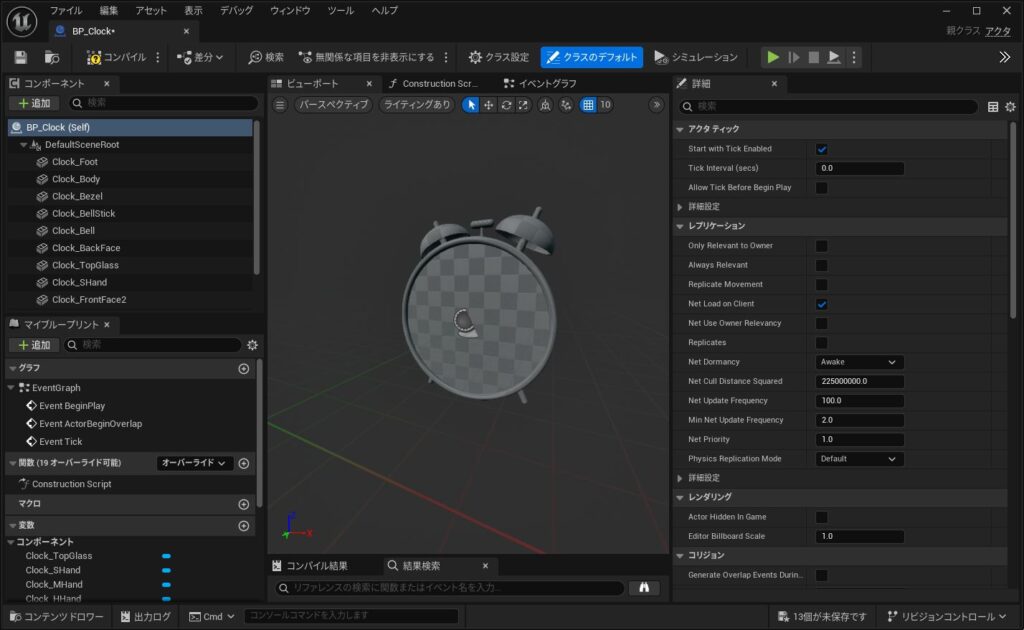Click the binoculars search icon in find results
Viewport: 1024px width, 630px height.
click(644, 588)
